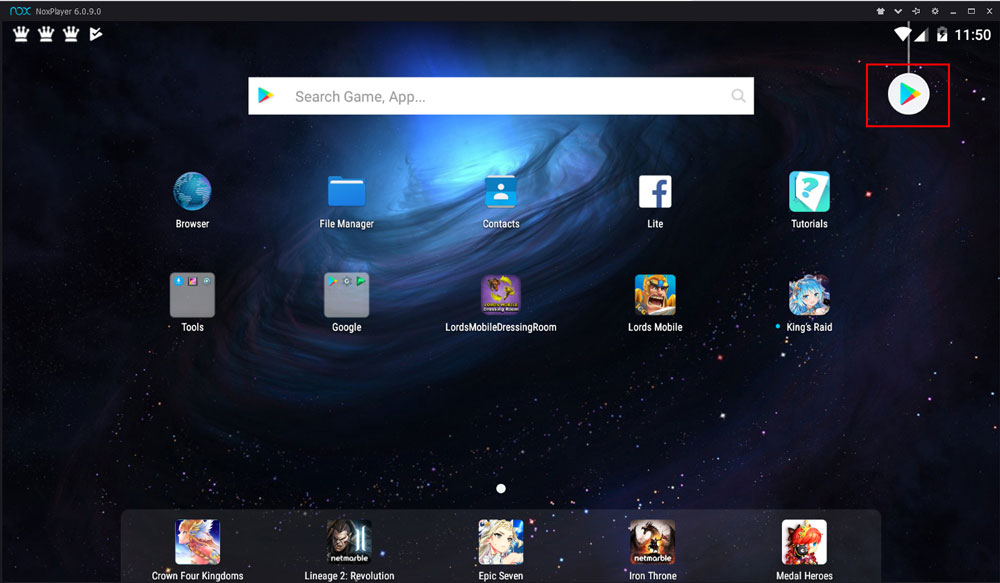Click the 11:50 clock
This screenshot has height=583, width=1000.
[973, 34]
